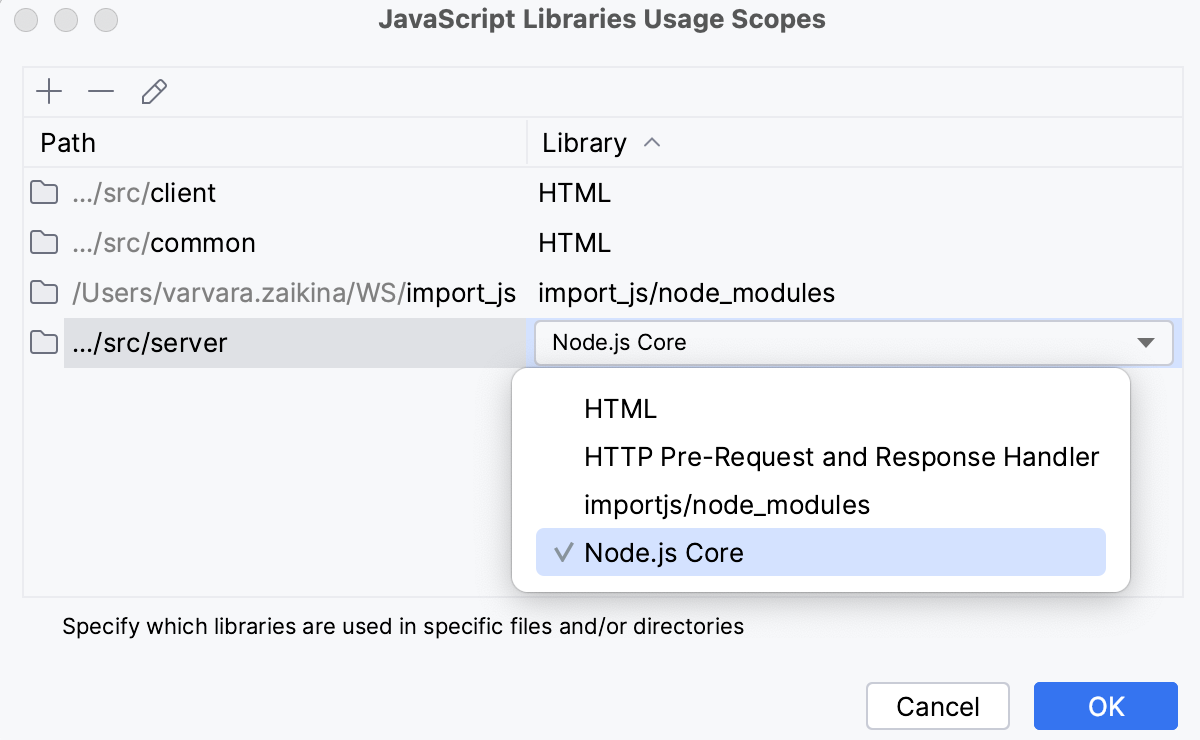Click the Cancel button

click(938, 706)
